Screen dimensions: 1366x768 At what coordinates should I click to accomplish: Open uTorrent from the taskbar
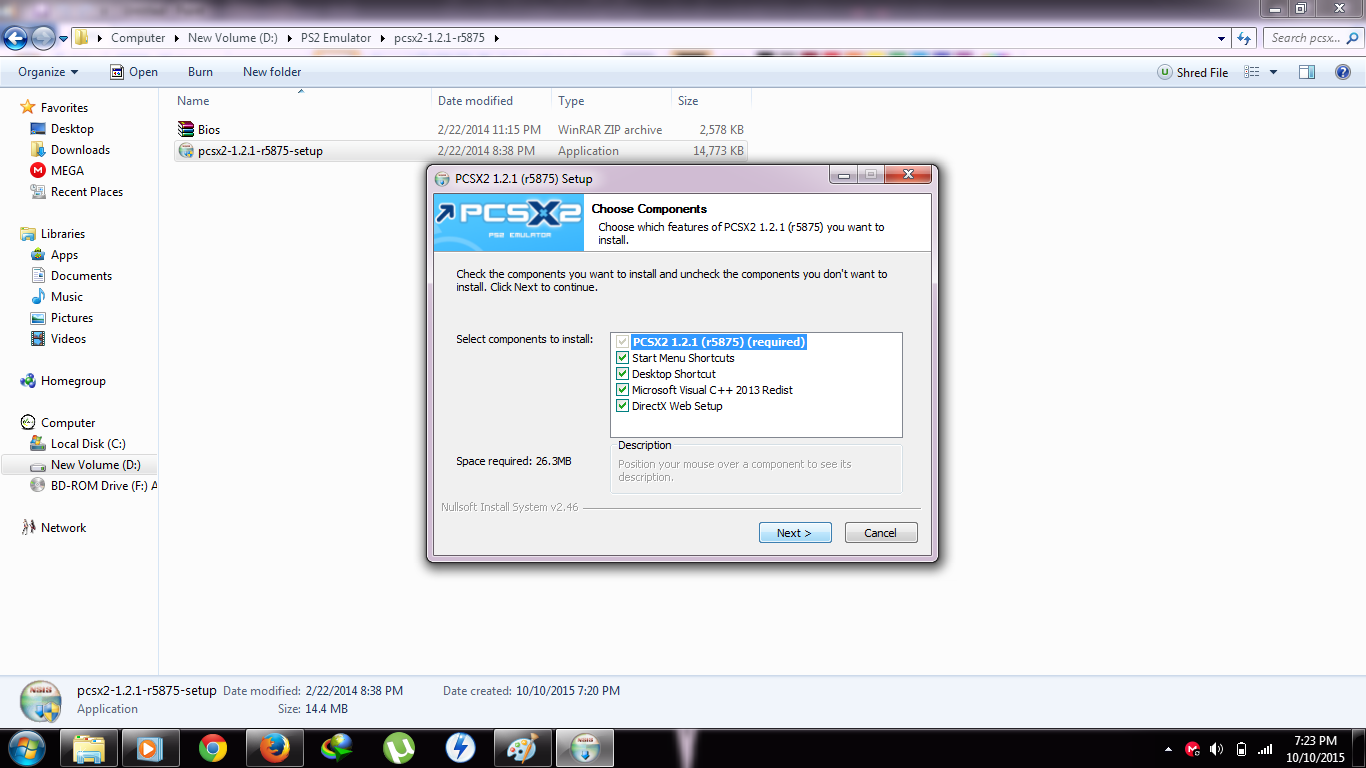(x=399, y=748)
